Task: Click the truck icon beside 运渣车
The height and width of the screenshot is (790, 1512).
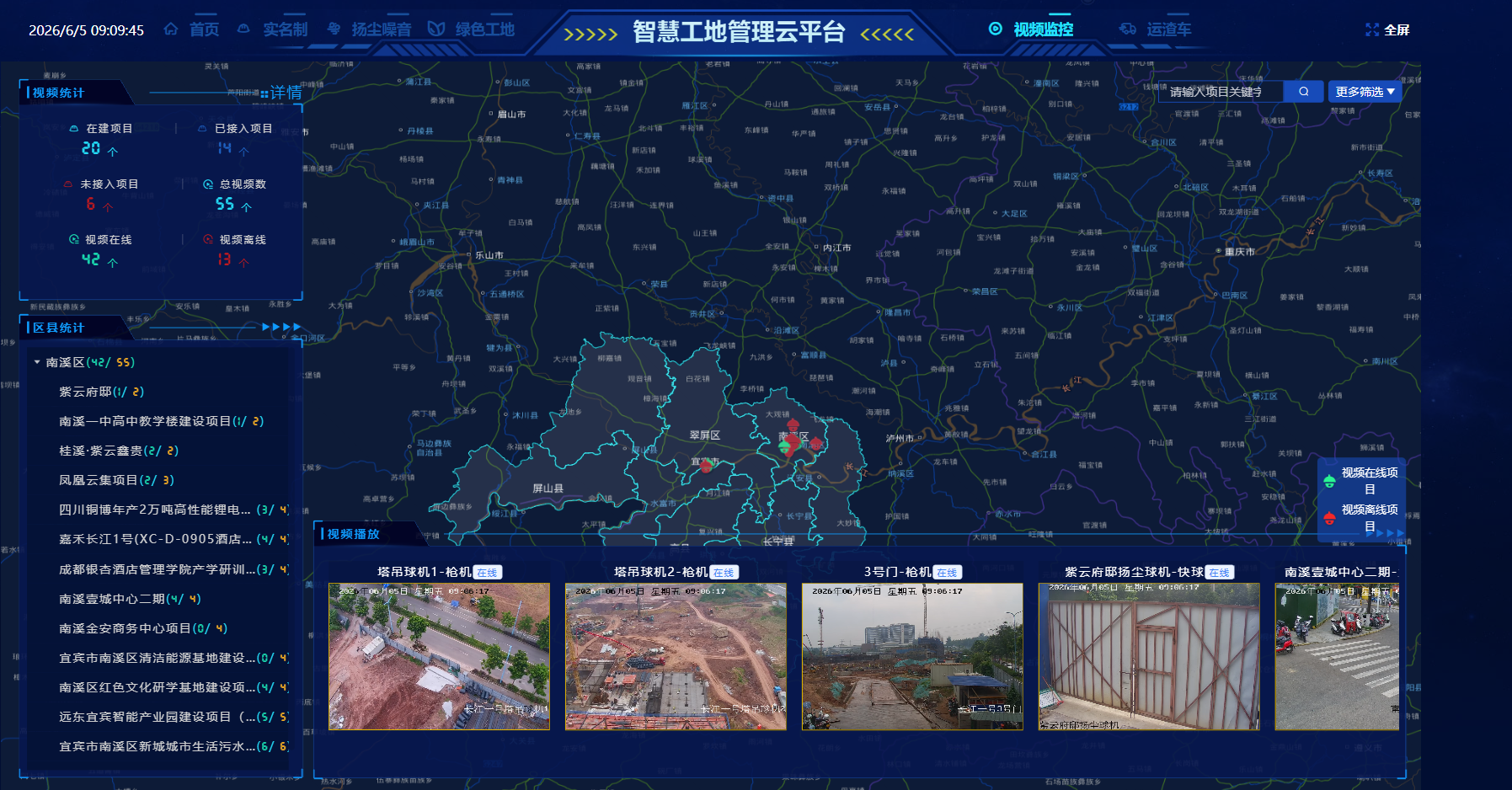Action: 1128,29
